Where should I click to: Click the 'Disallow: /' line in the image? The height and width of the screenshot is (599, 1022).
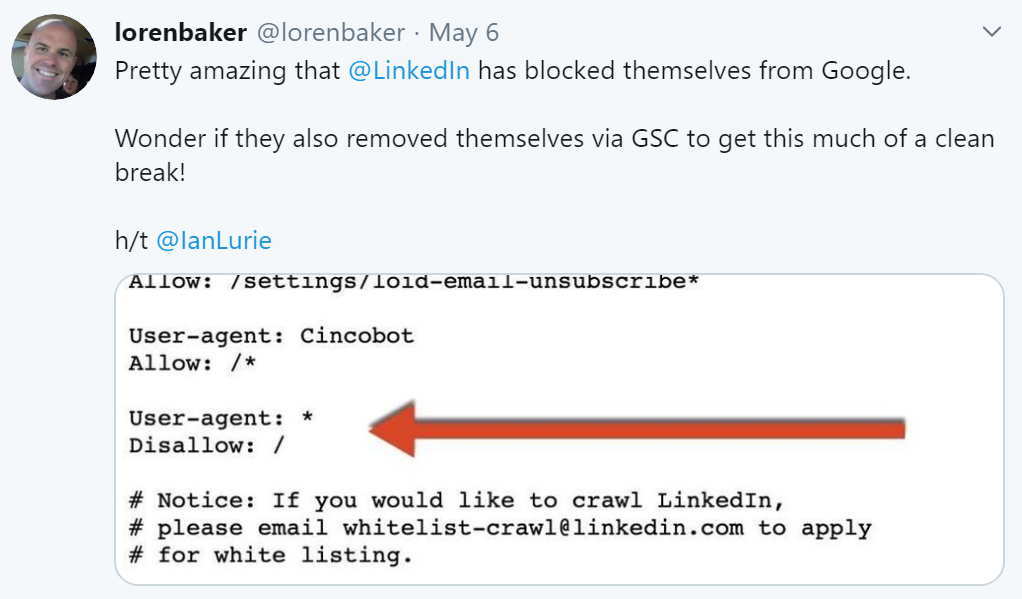tap(207, 446)
